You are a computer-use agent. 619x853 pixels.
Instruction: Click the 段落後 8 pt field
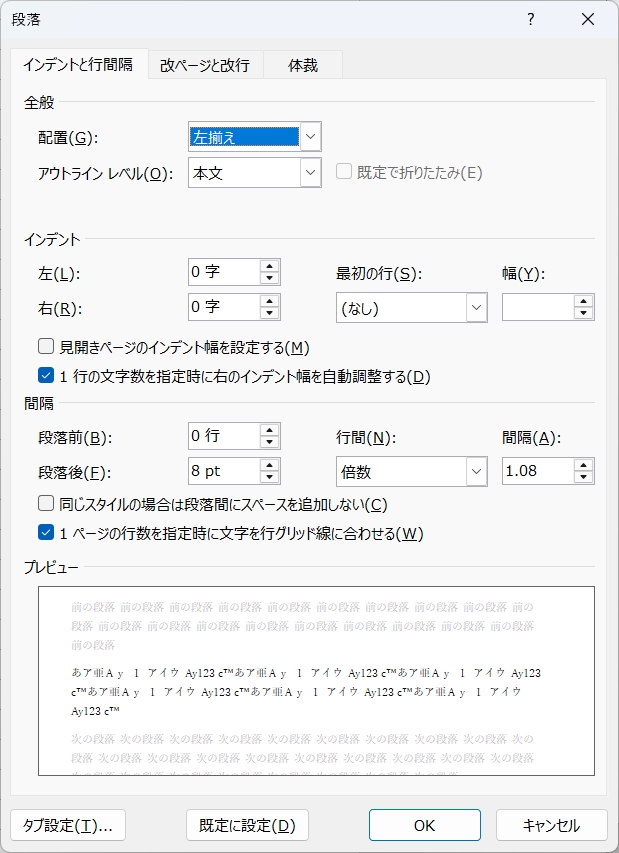[224, 471]
